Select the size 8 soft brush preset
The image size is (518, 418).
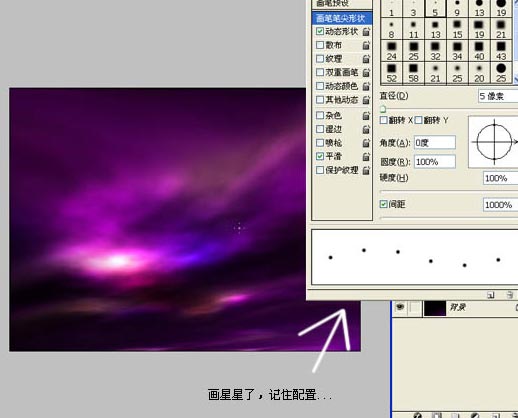point(391,29)
